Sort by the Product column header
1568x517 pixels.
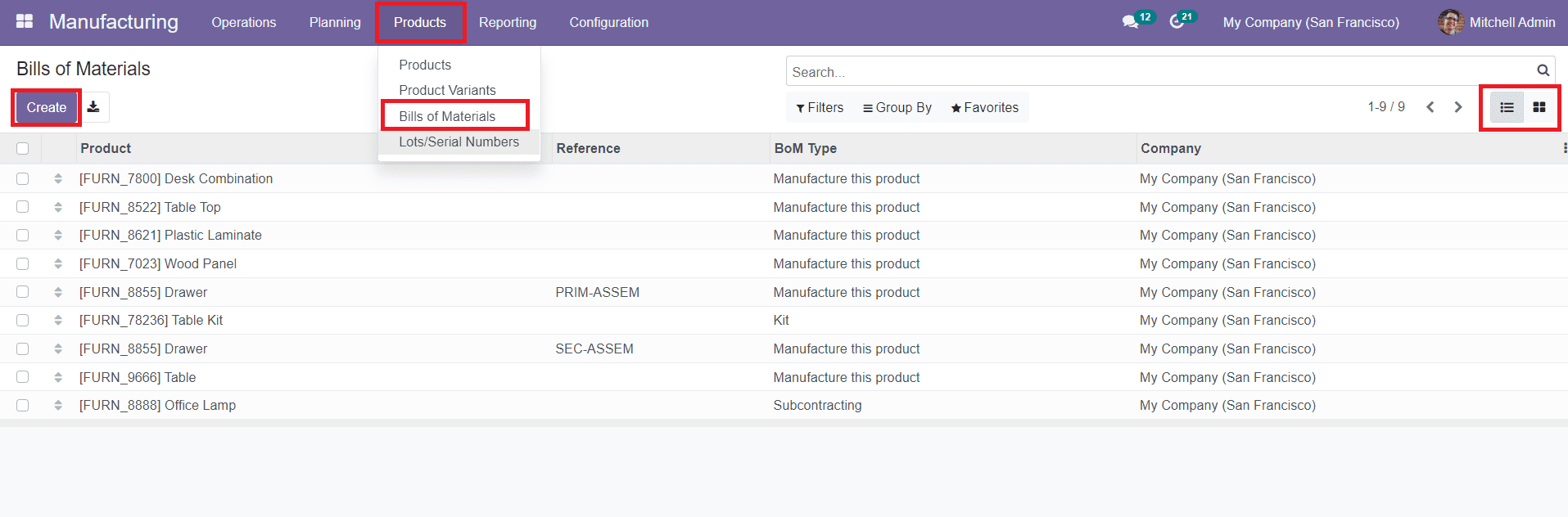point(106,148)
